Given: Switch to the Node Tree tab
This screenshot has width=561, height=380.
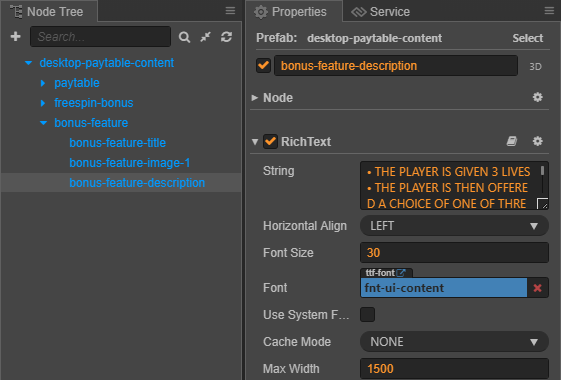Looking at the screenshot, I should [x=48, y=11].
